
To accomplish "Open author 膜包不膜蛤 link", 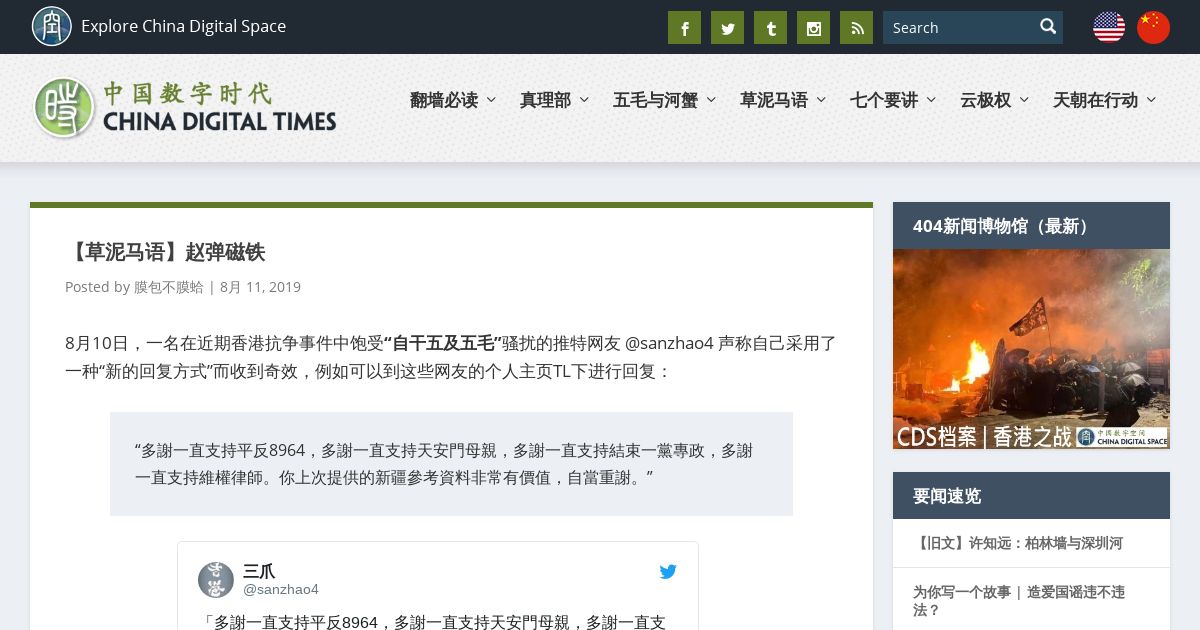I will click(x=169, y=287).
